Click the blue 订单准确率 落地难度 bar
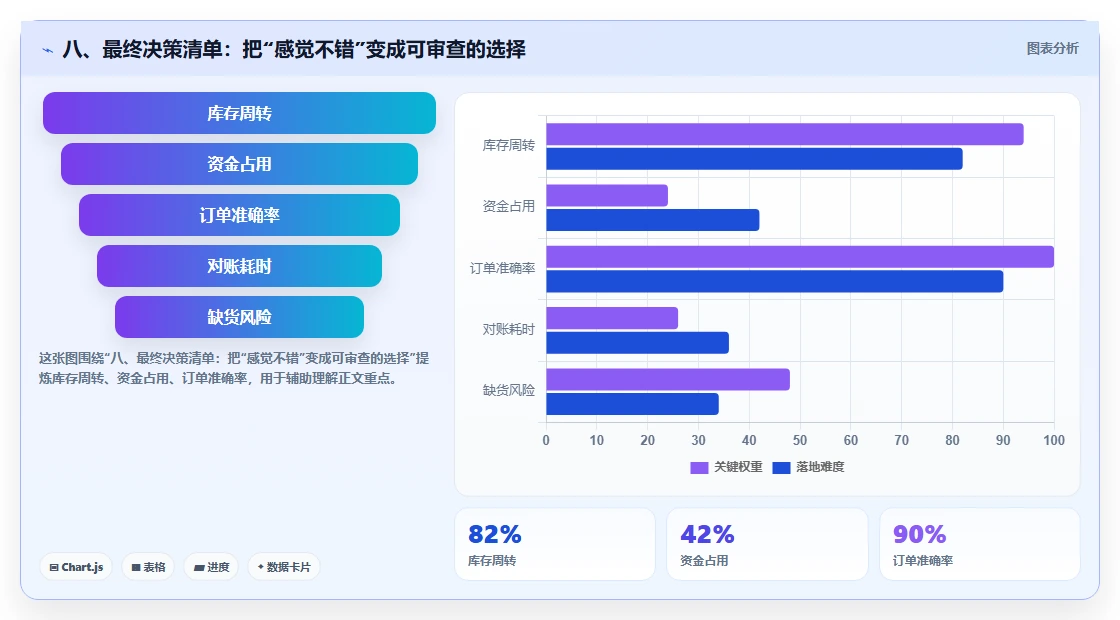The height and width of the screenshot is (620, 1120). tap(775, 281)
